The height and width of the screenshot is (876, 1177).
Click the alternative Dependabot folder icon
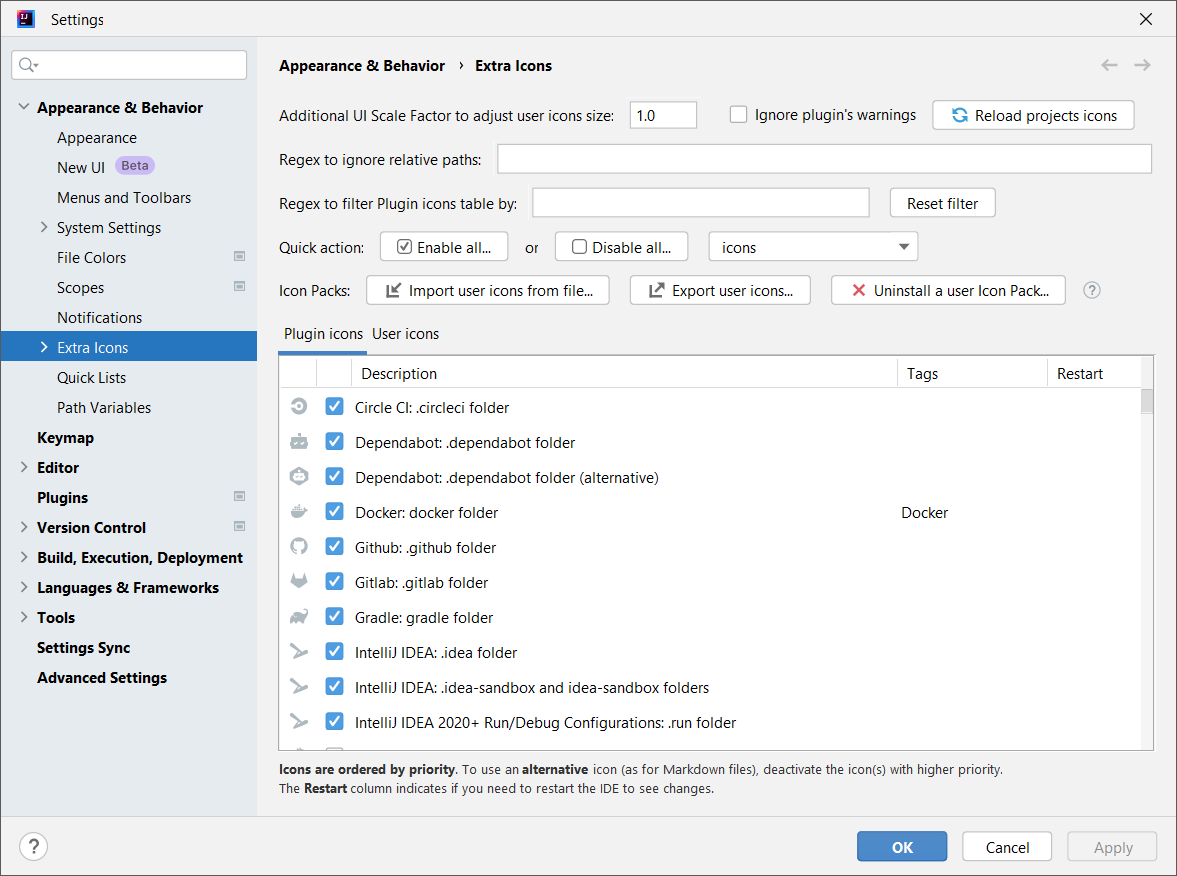(299, 477)
